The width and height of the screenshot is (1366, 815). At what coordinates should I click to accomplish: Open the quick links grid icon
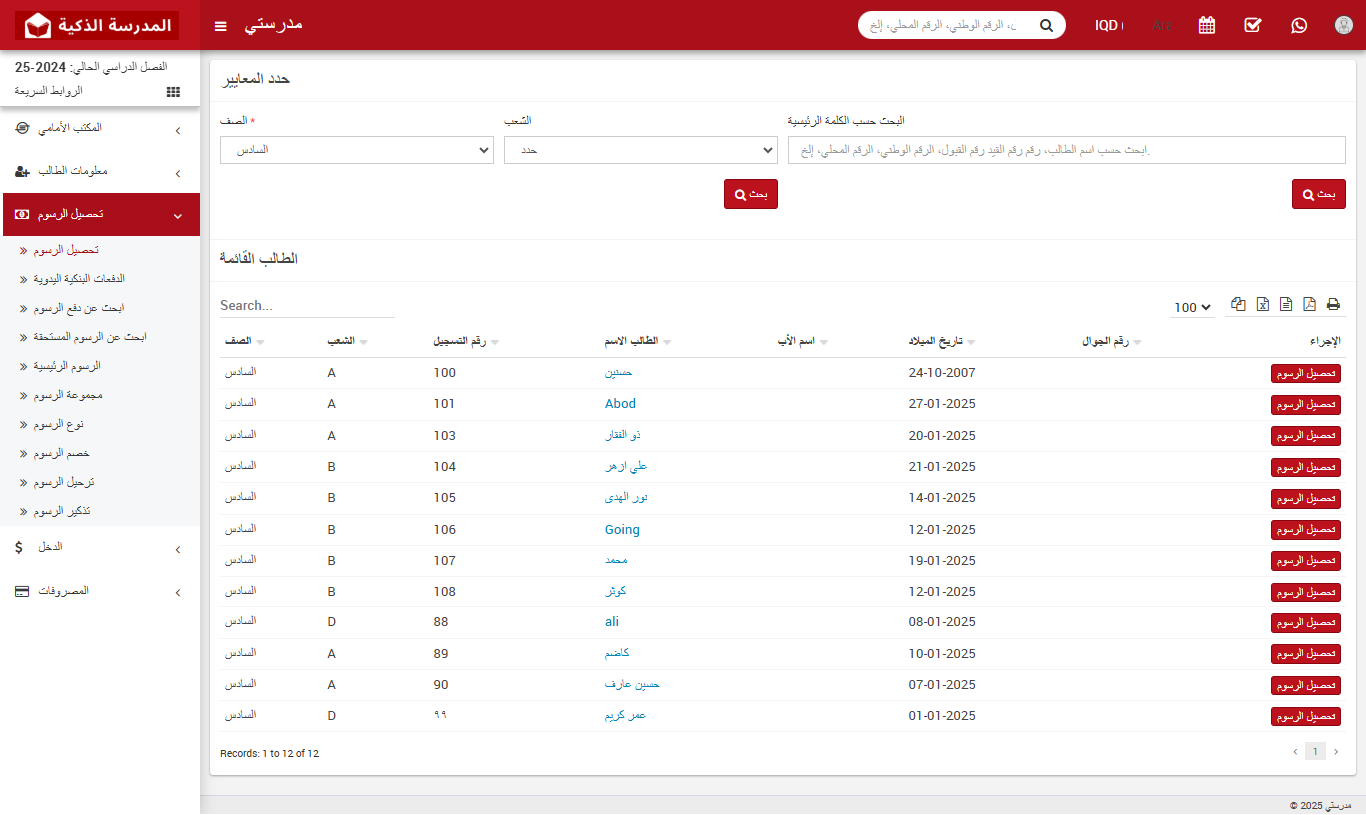point(172,91)
